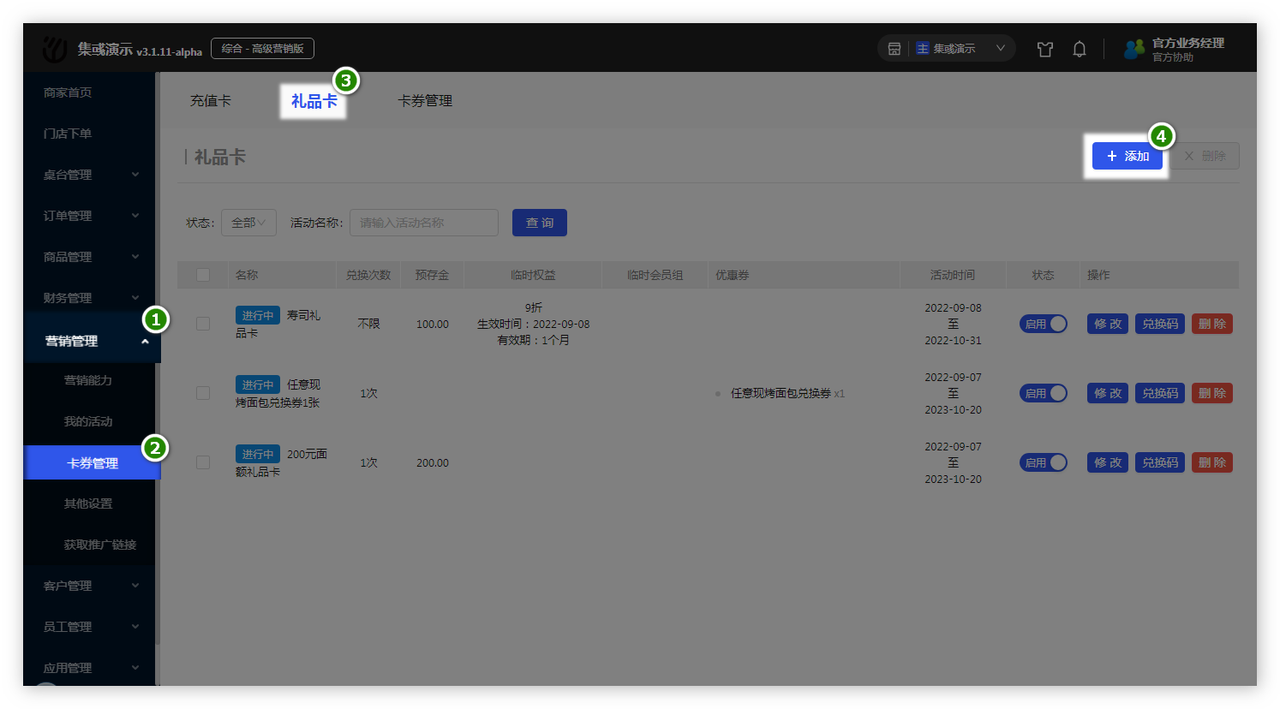
Task: Click the 活动时间 column header
Action: [952, 275]
